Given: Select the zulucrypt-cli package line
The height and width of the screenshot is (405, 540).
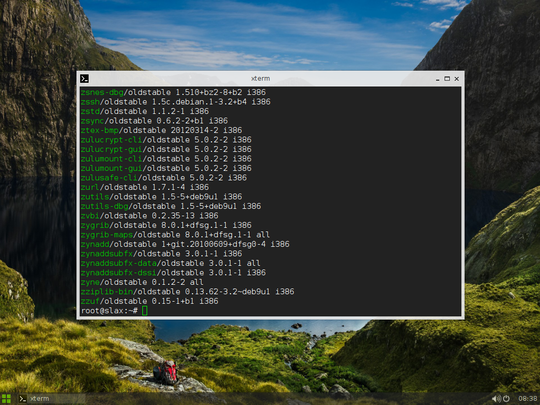Looking at the screenshot, I should (x=166, y=140).
